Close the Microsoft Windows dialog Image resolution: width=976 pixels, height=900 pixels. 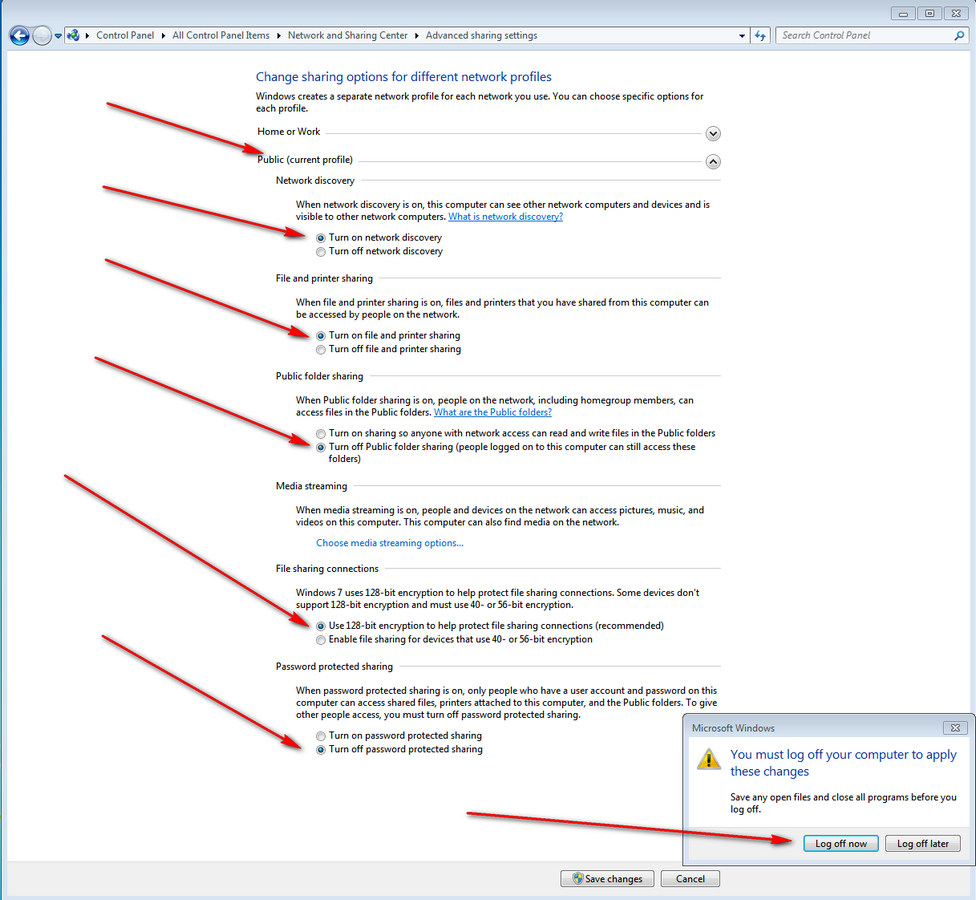point(955,728)
